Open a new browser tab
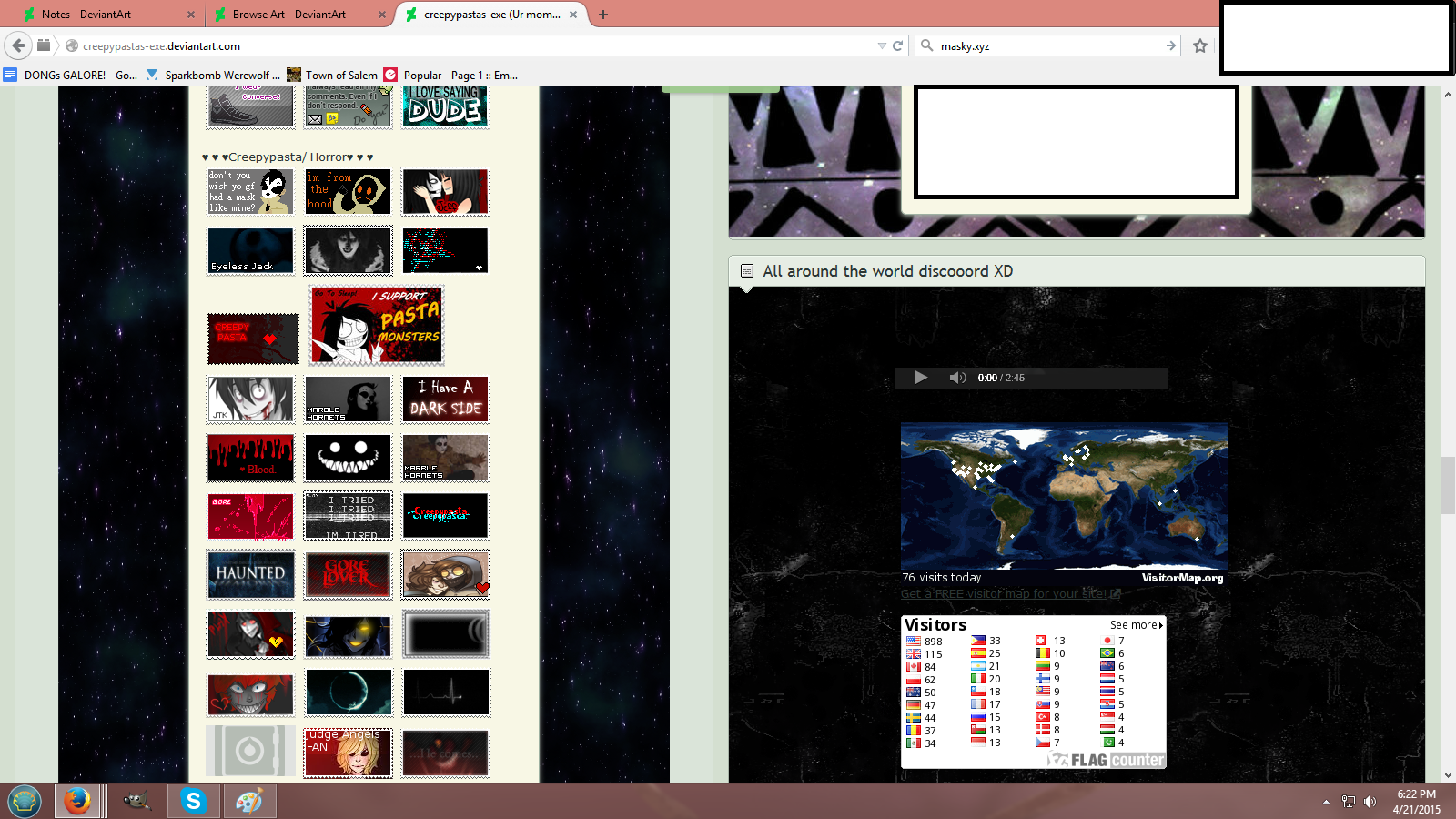Image resolution: width=1456 pixels, height=819 pixels. point(603,15)
